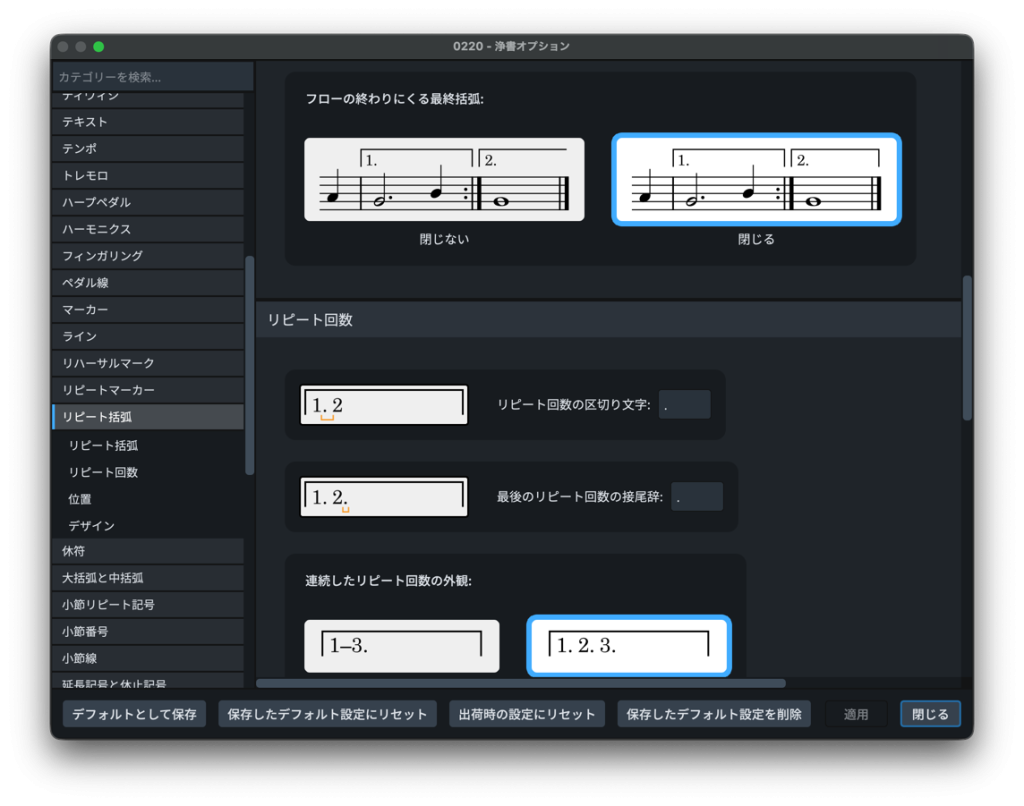Choose the '1–3.' consecutive repeat appearance
Screen dimensions: 1024x806
click(x=401, y=646)
